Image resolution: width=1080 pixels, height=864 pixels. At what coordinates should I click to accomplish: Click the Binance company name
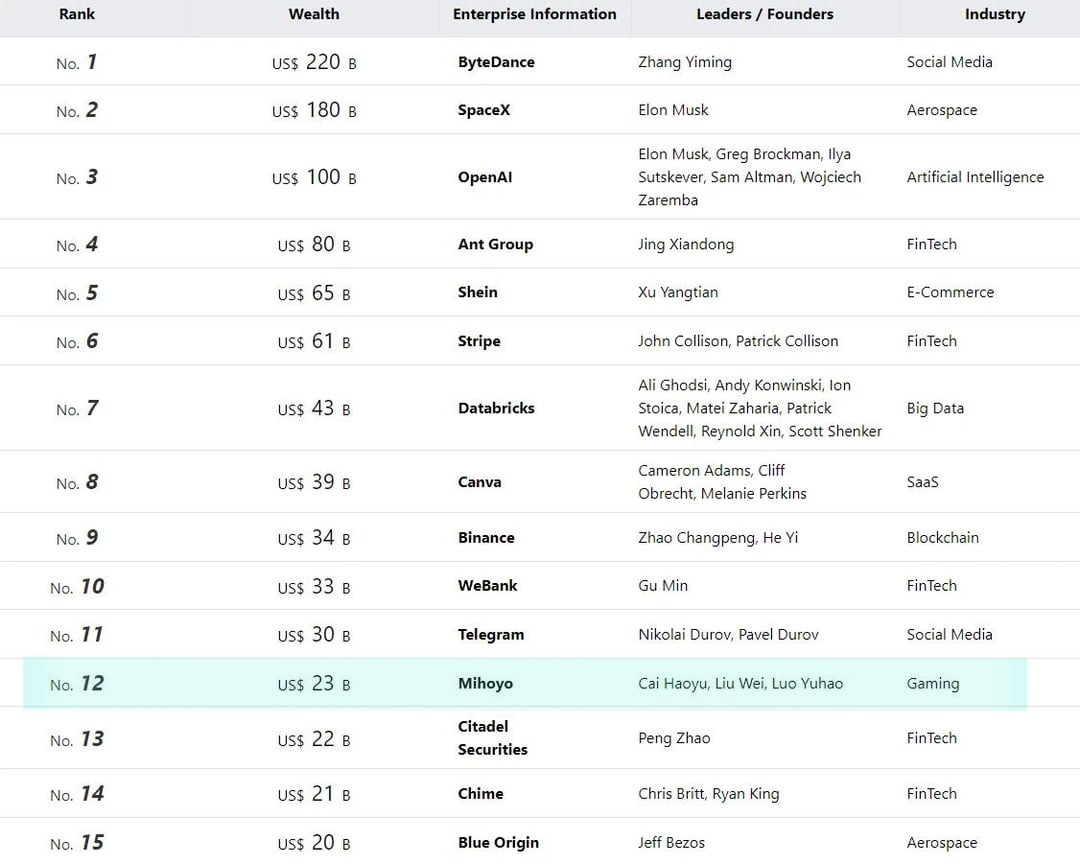486,538
